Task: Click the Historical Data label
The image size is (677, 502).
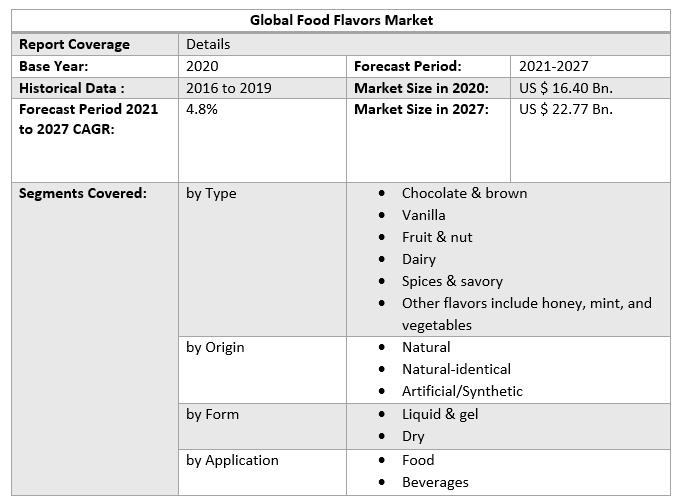Action: click(72, 88)
